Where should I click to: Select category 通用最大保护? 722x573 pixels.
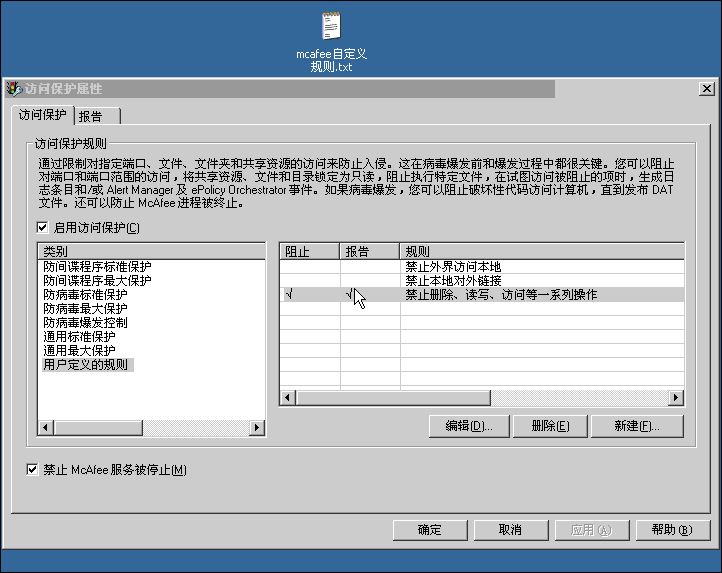(x=79, y=351)
